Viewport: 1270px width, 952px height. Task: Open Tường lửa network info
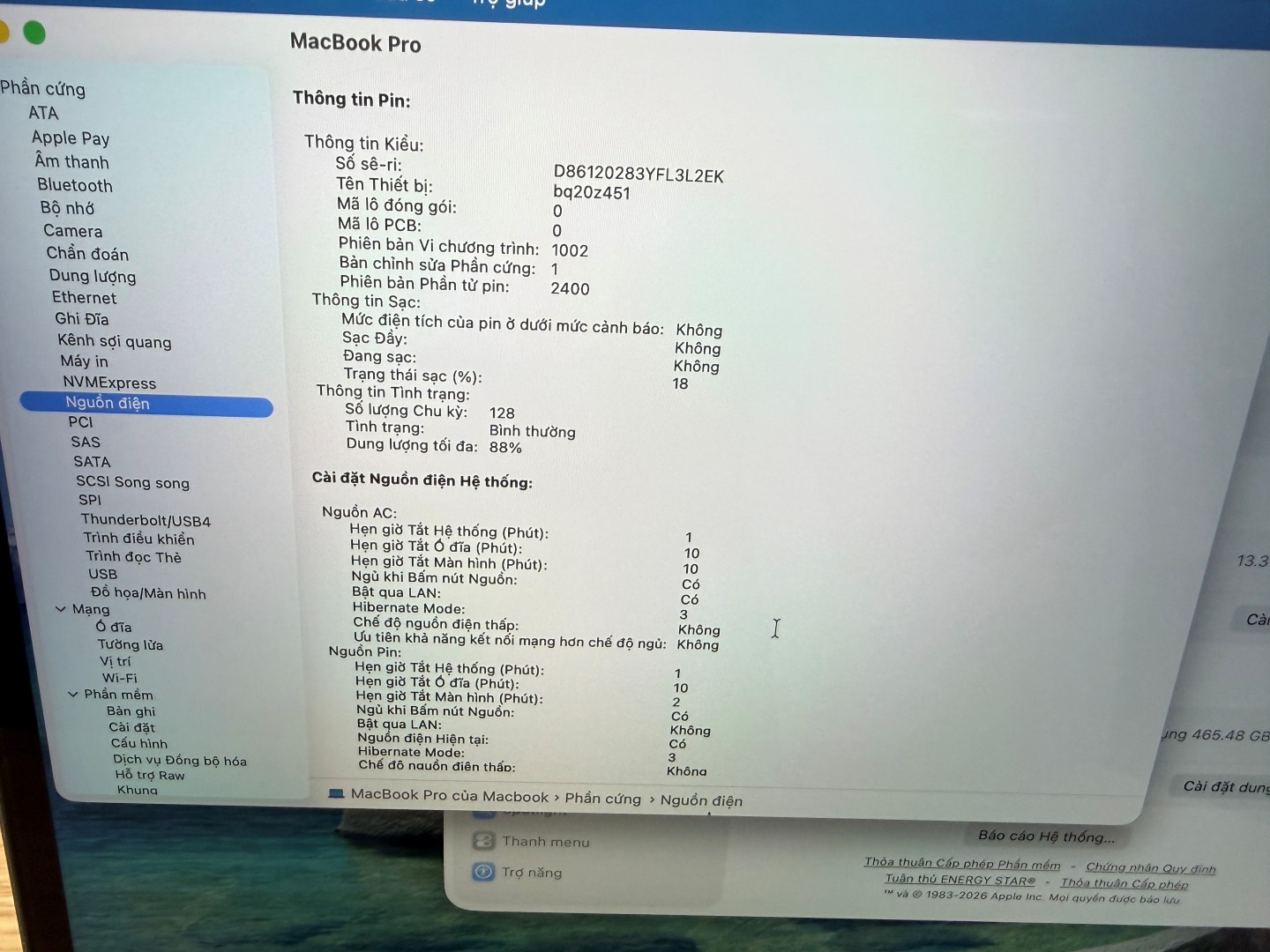click(131, 644)
